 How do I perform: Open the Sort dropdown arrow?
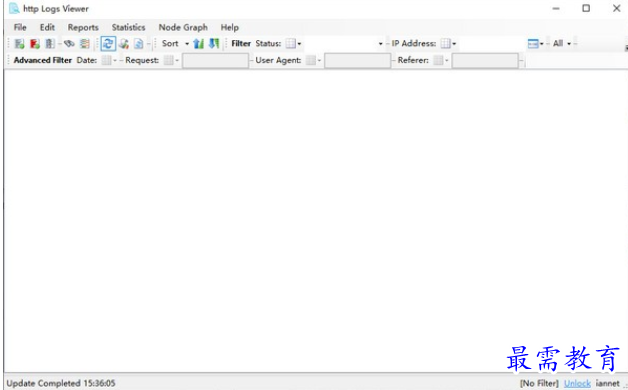pyautogui.click(x=187, y=44)
